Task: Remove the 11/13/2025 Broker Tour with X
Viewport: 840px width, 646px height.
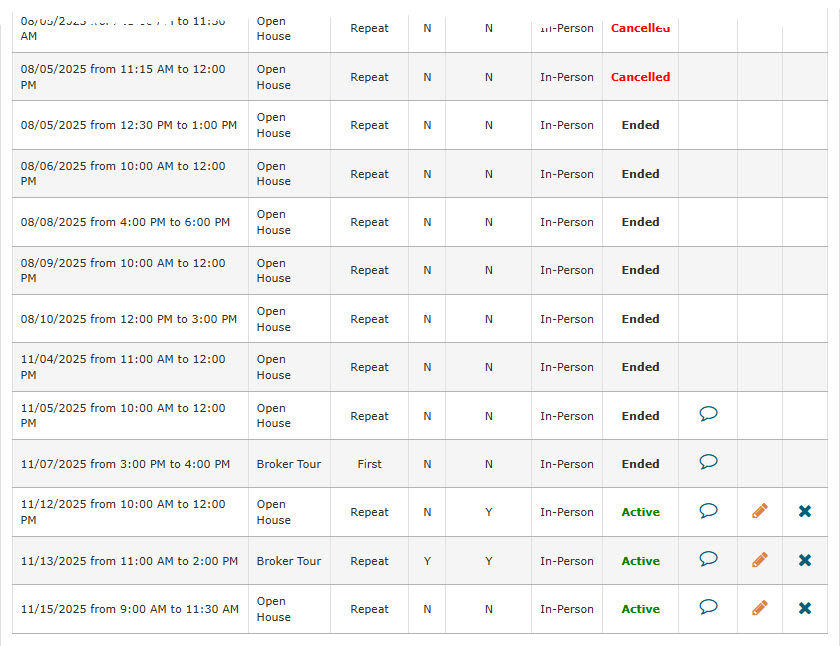Action: click(805, 560)
